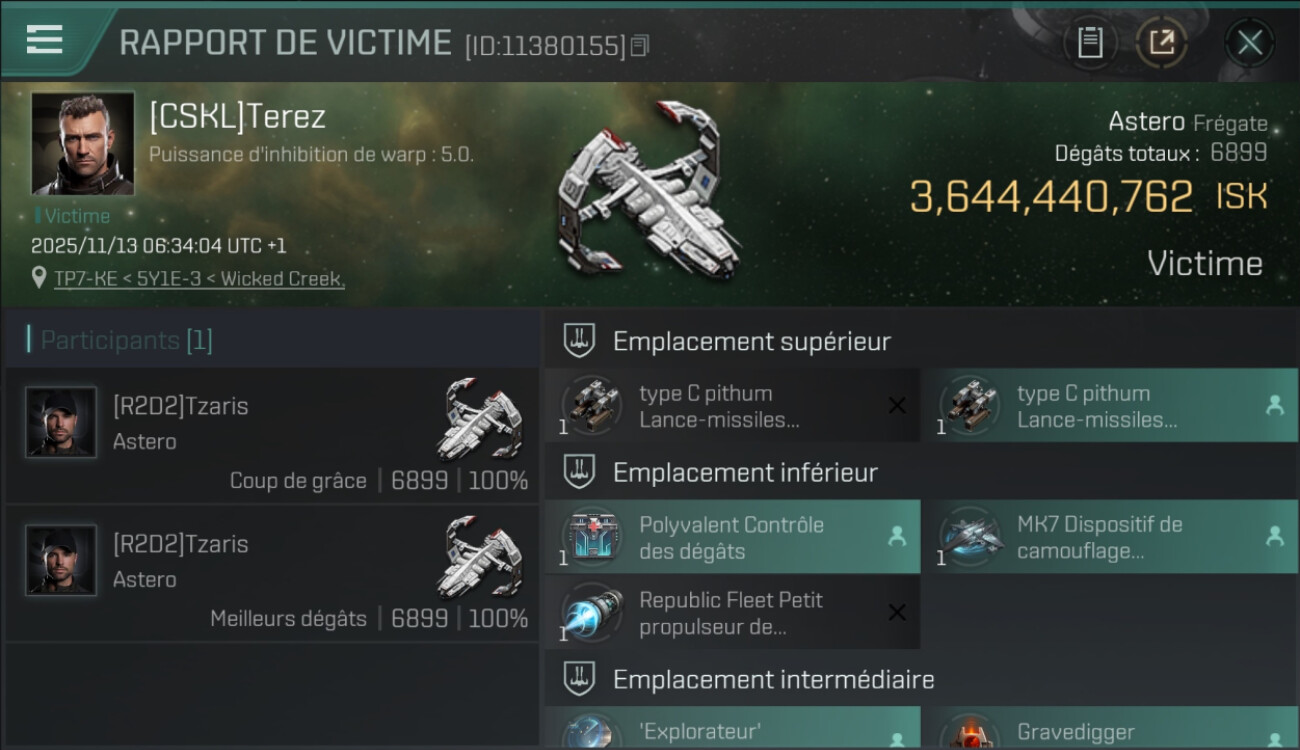Image resolution: width=1300 pixels, height=750 pixels.
Task: Click the Emplacement supérieur shield icon
Action: click(579, 341)
